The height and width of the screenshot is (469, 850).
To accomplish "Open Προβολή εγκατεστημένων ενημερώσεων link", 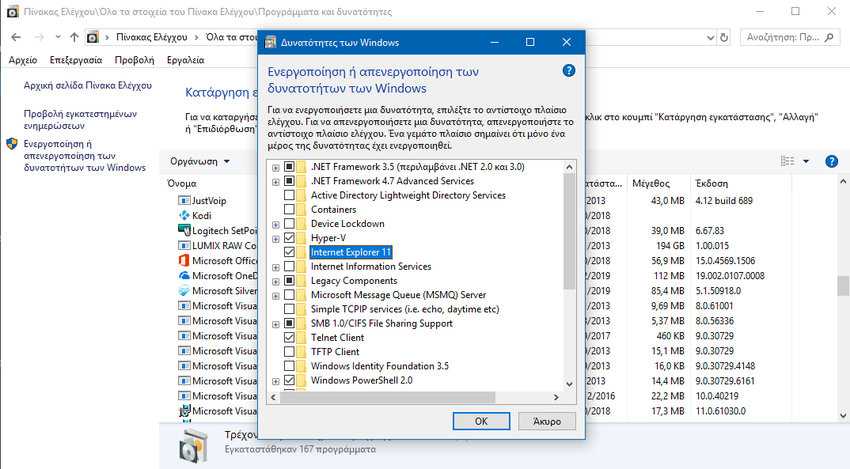I will [x=80, y=119].
